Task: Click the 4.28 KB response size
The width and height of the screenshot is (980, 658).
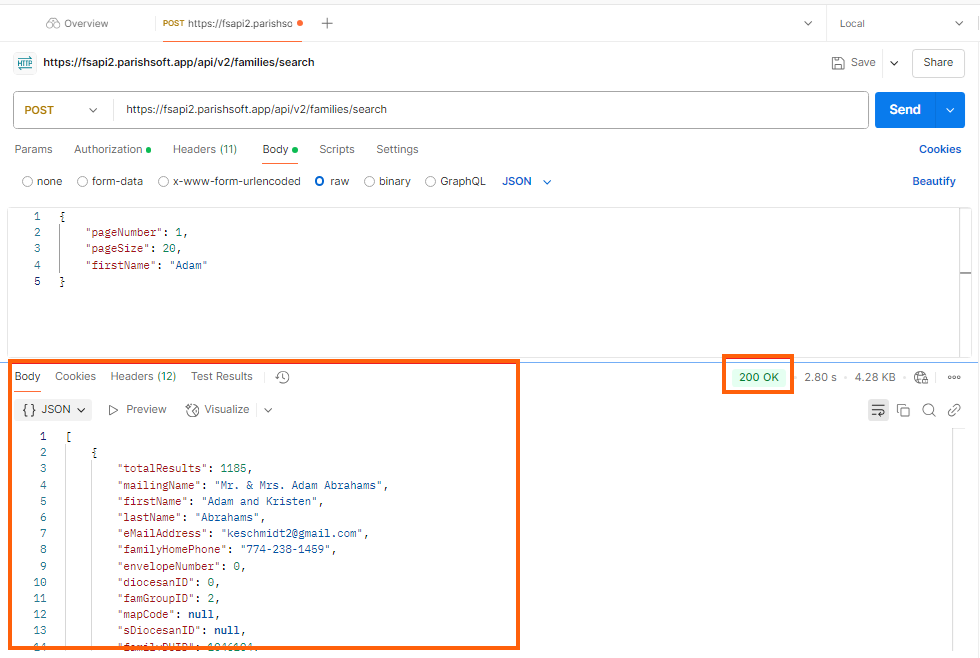Action: coord(874,377)
